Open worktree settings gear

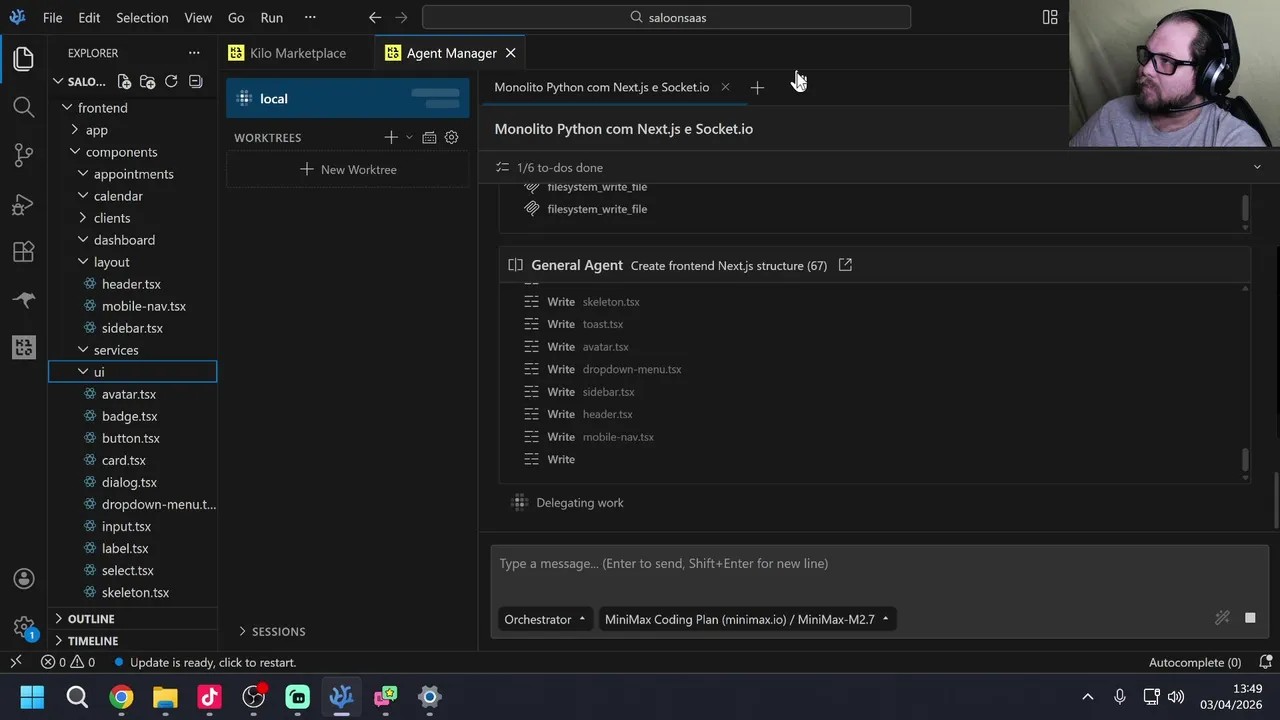[x=451, y=137]
